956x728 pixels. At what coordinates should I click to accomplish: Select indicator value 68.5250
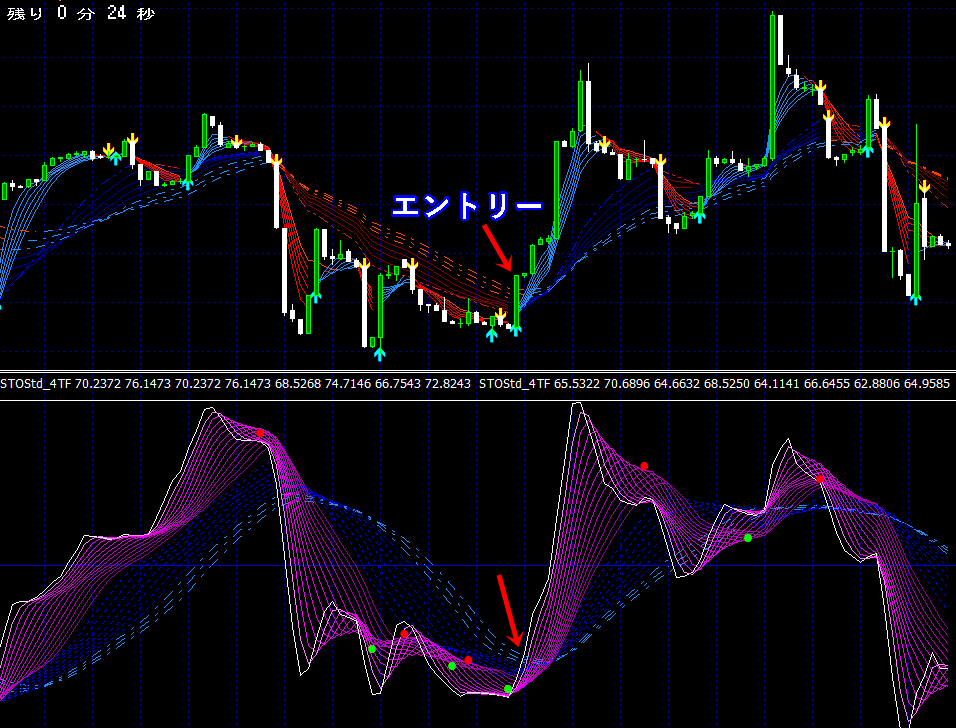tap(727, 384)
